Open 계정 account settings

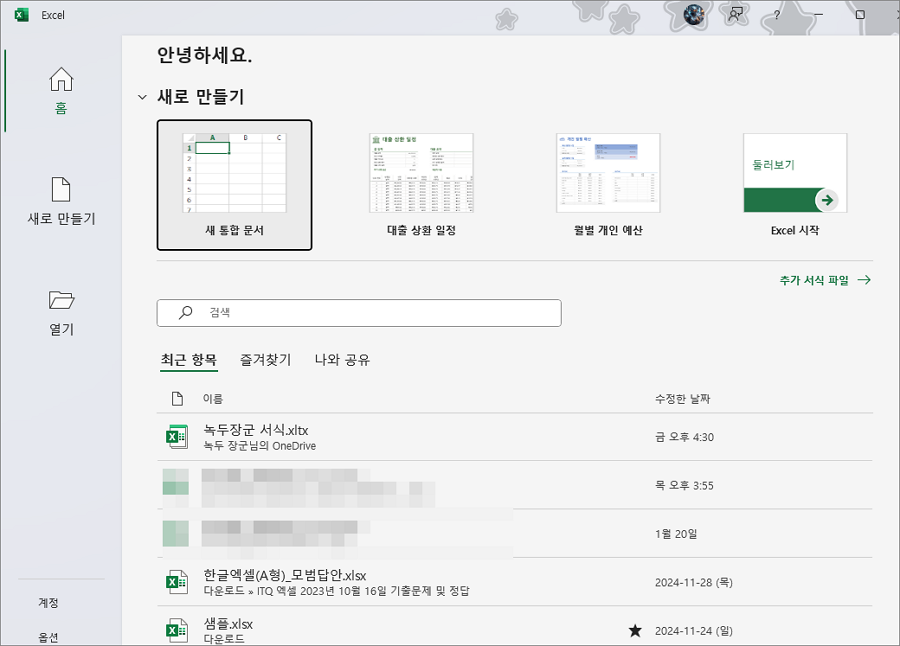point(48,602)
